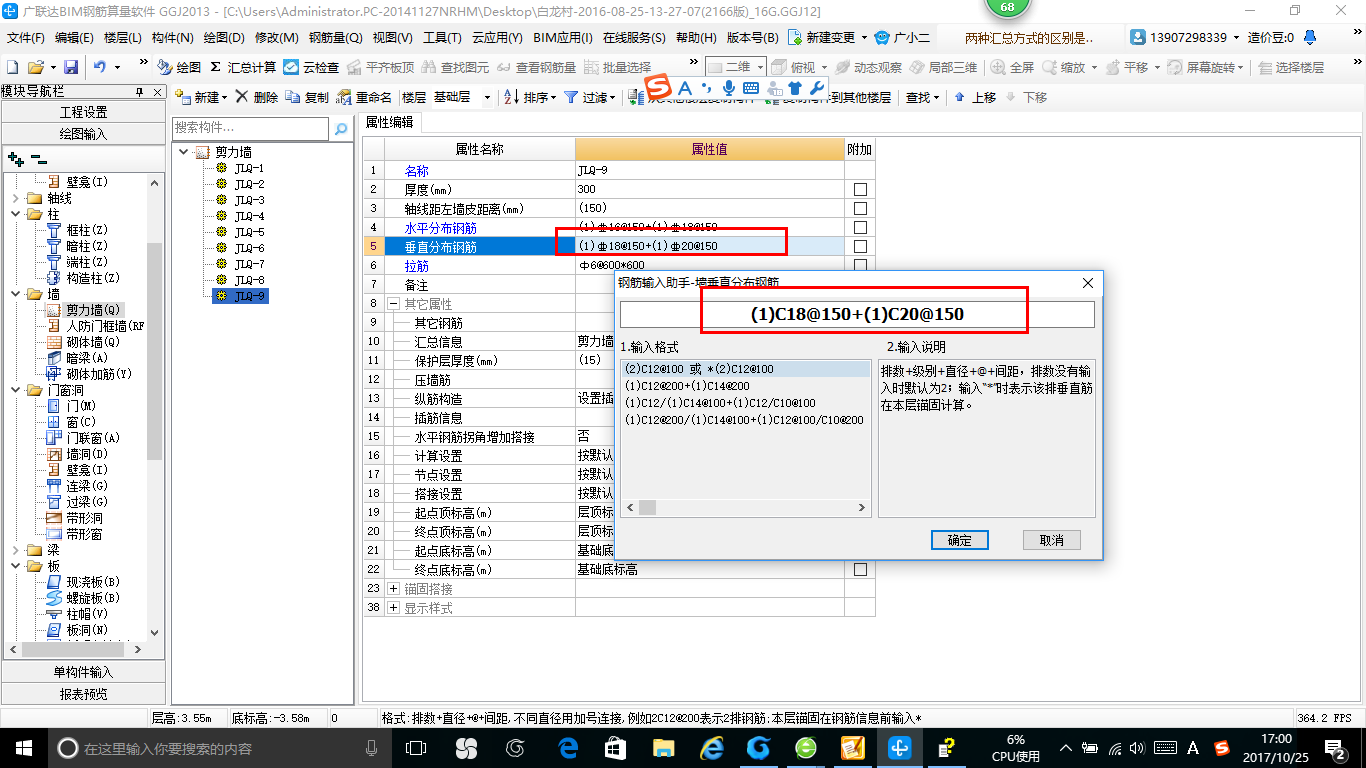Open Windows Start menu
The width and height of the screenshot is (1366, 768).
23,748
